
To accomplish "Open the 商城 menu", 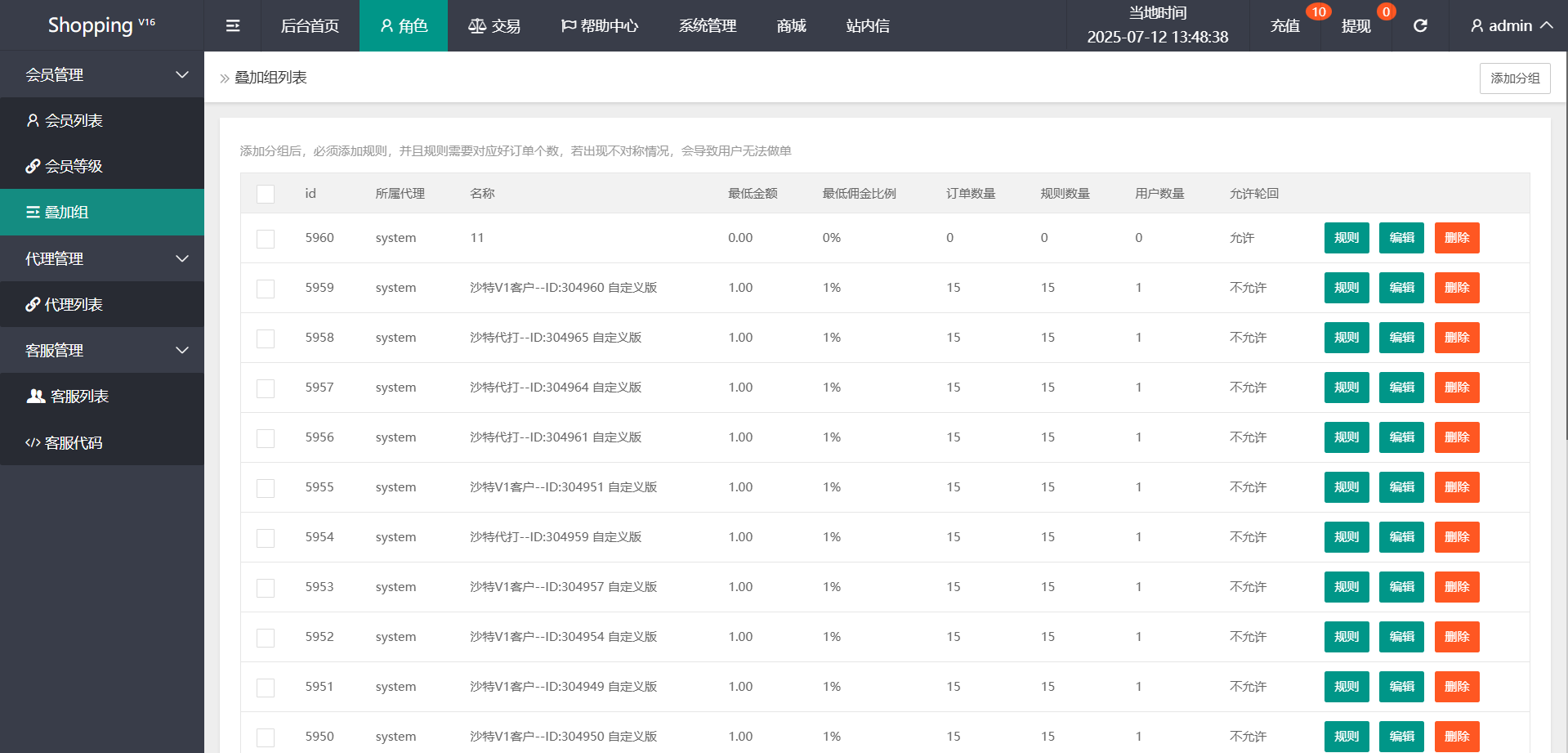I will (791, 26).
